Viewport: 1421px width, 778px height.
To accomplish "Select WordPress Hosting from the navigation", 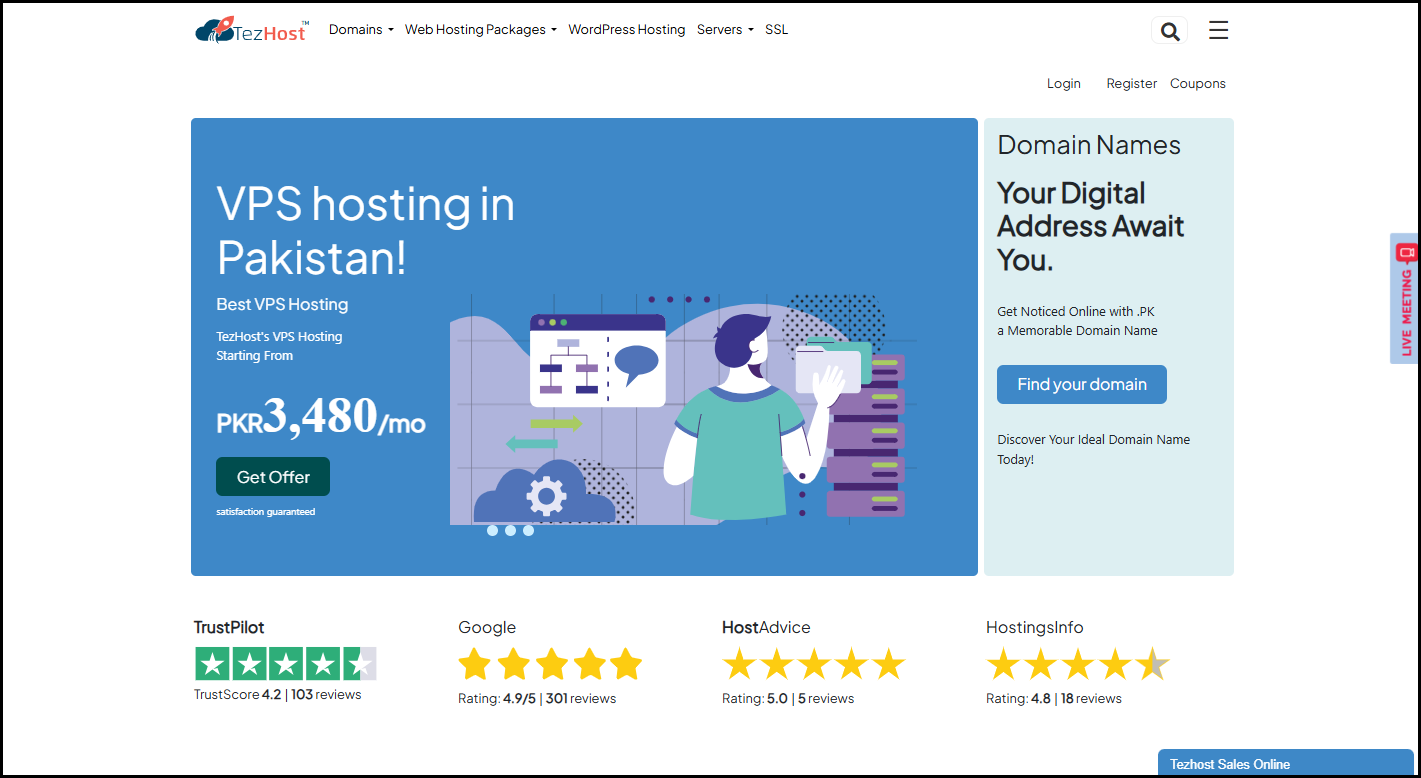I will [627, 29].
